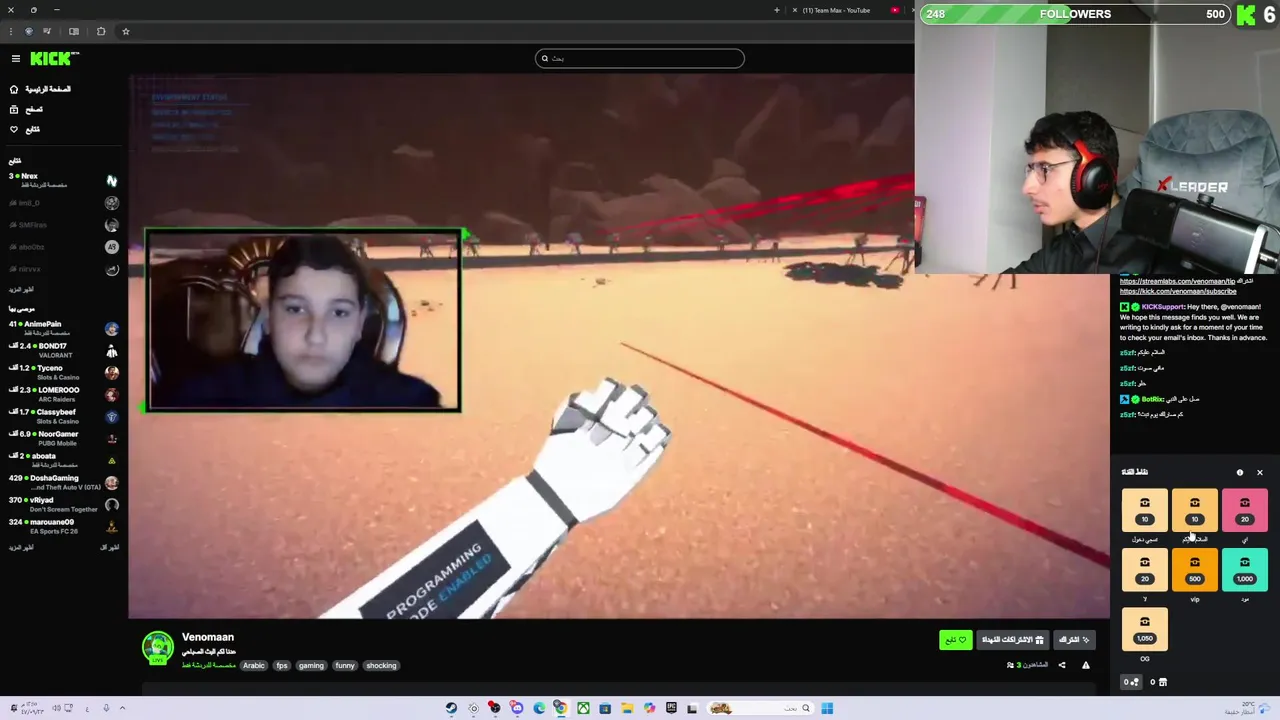1280x720 pixels.
Task: Close the Team Max YouTube tab
Action: (x=795, y=10)
